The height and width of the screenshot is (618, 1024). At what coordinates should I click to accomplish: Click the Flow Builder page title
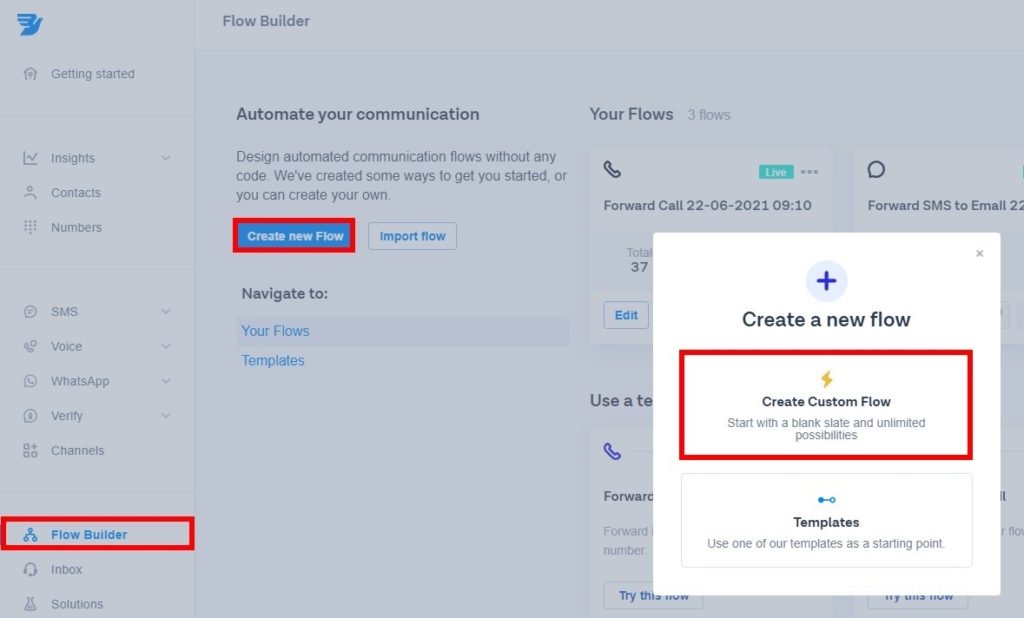click(266, 21)
